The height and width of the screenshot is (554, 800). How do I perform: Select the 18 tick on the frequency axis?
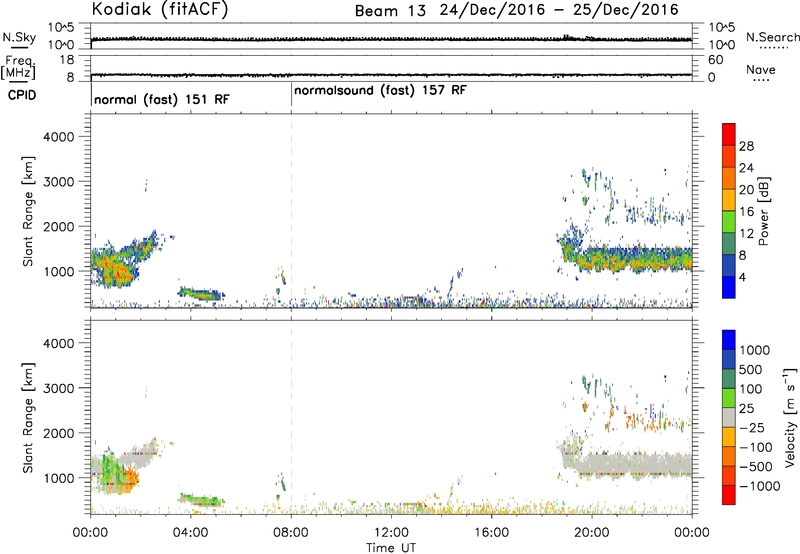[x=67, y=60]
